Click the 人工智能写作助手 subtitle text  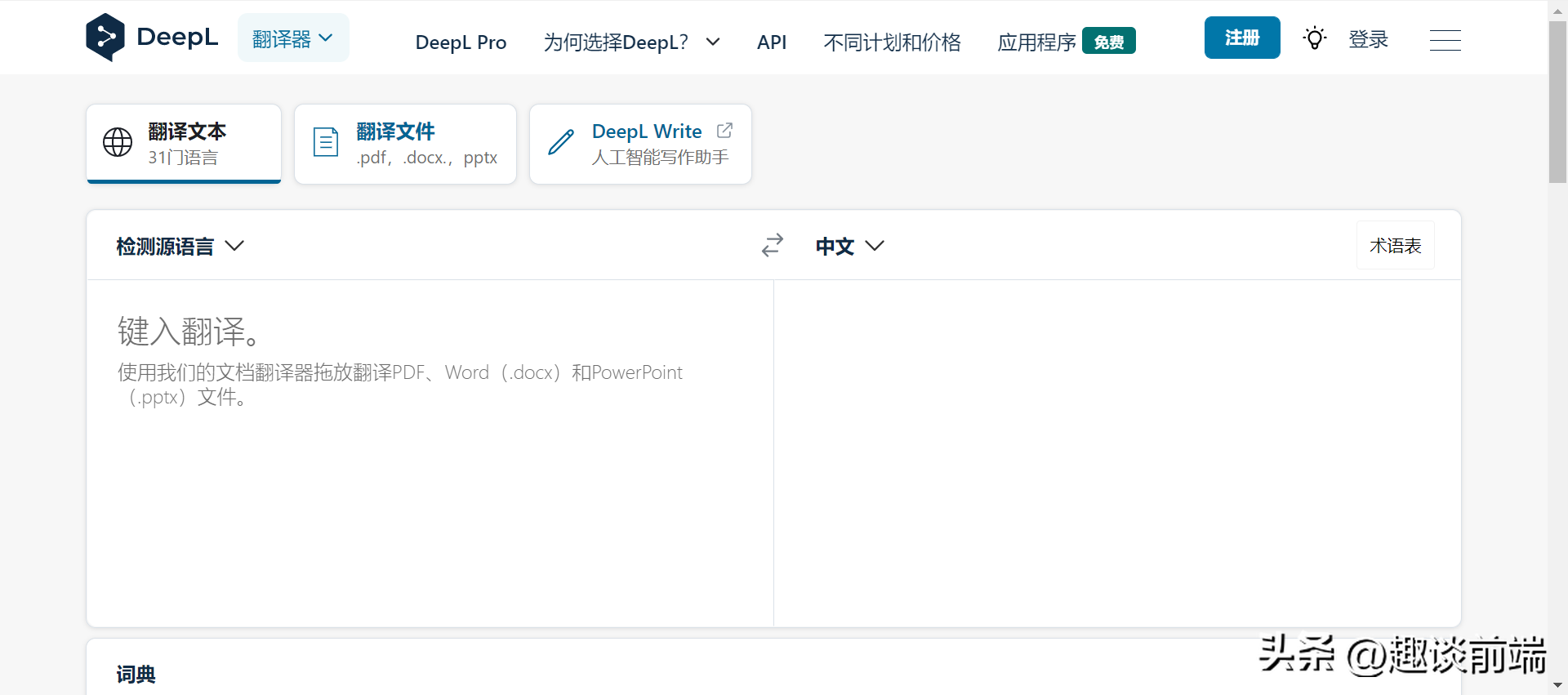click(x=660, y=158)
